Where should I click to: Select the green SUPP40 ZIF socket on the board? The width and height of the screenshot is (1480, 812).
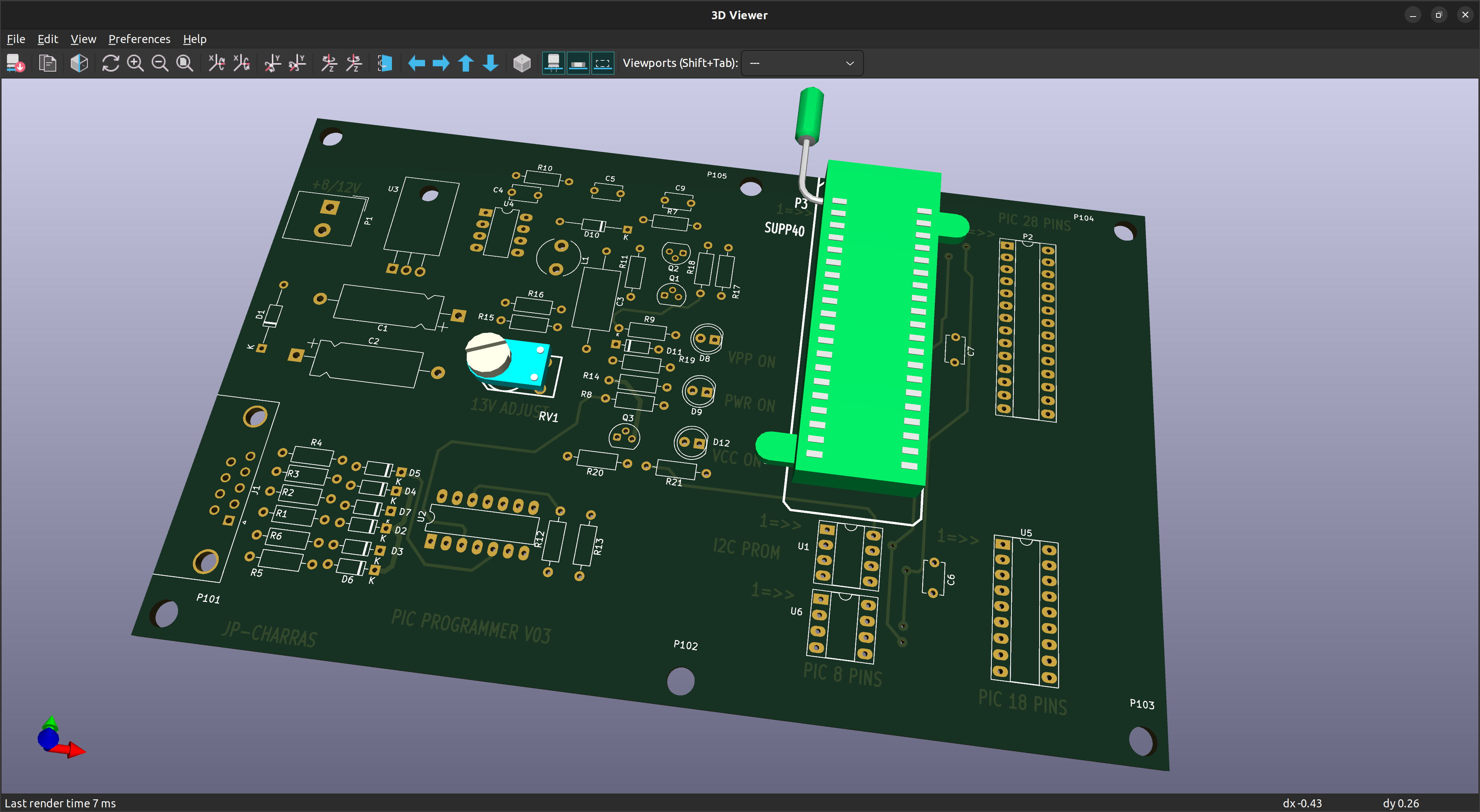click(x=873, y=322)
